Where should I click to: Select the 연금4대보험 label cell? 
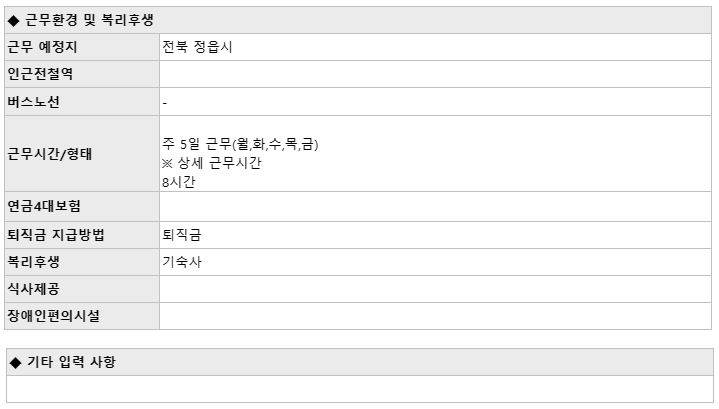82,206
